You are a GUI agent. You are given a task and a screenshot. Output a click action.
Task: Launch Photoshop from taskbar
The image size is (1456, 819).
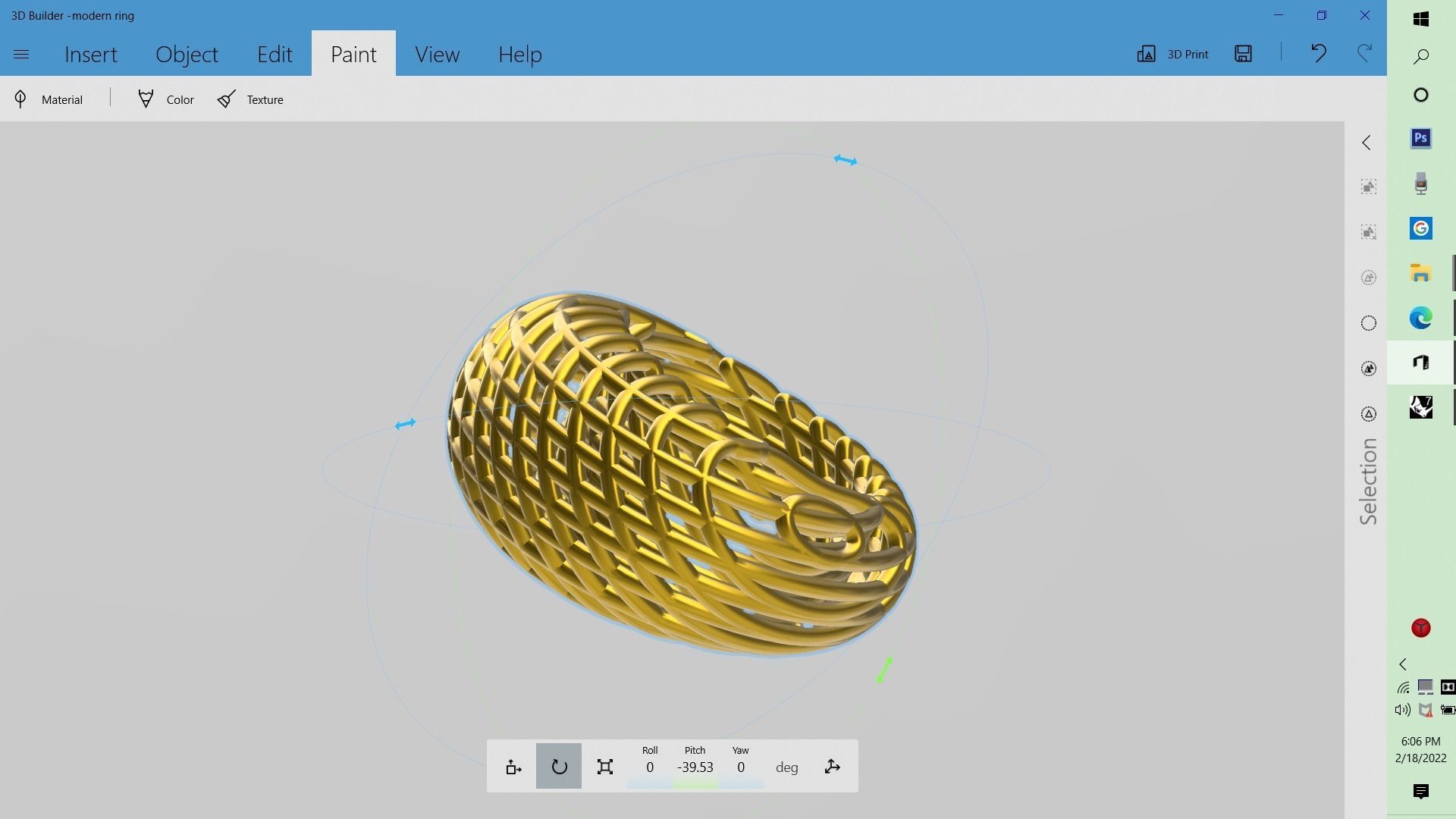point(1421,138)
